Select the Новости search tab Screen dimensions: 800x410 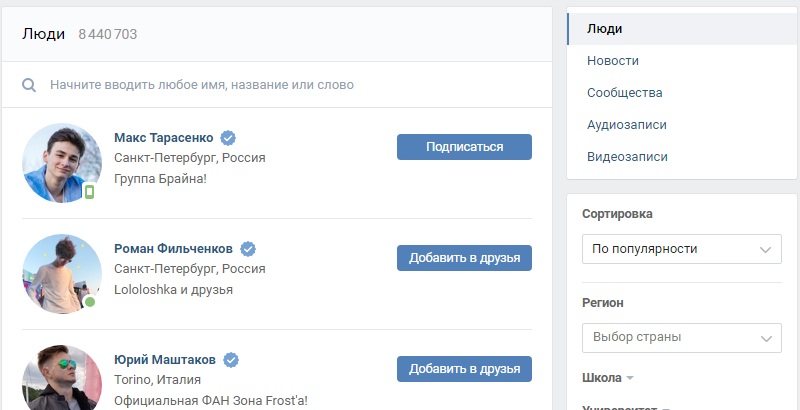[x=613, y=61]
